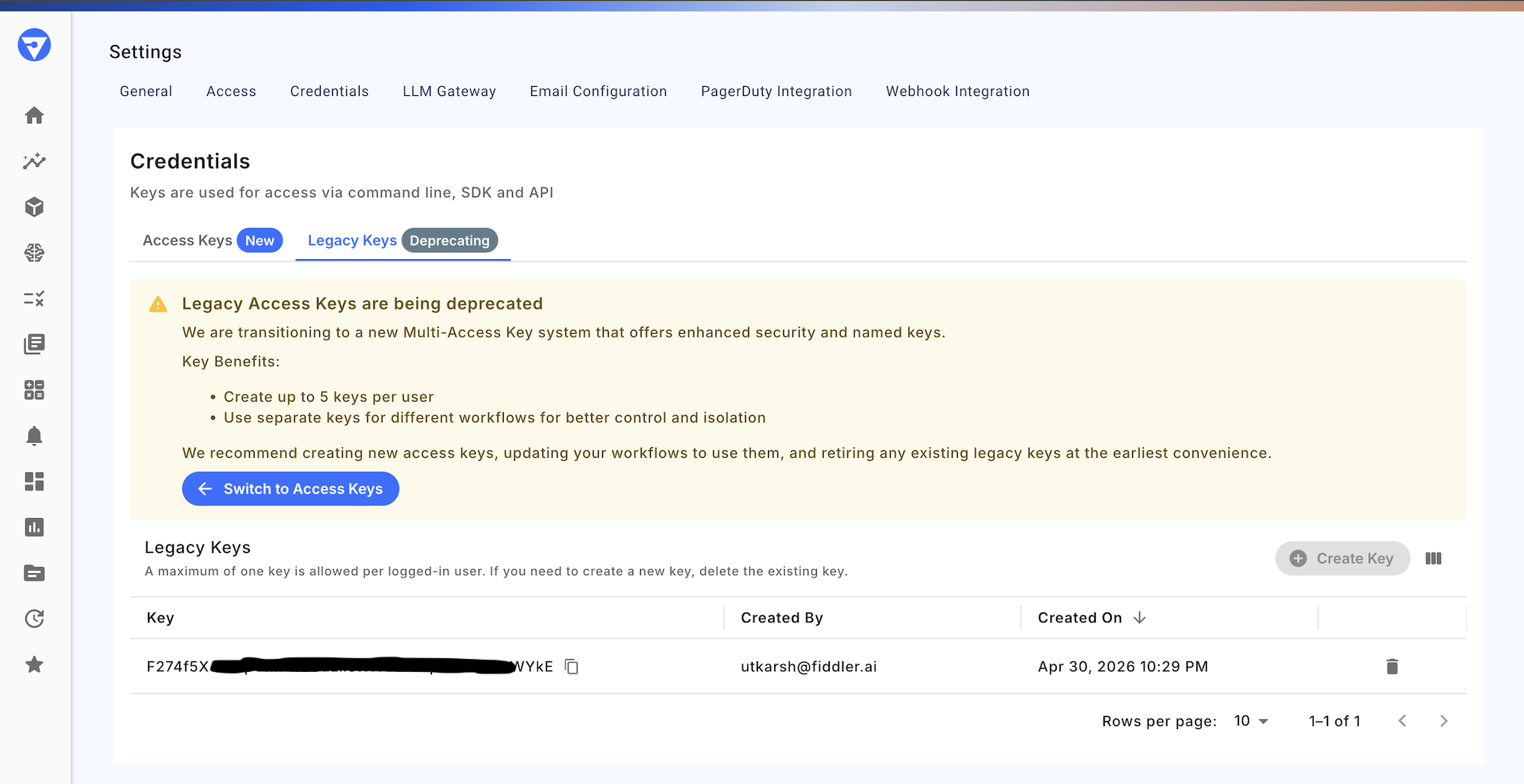Viewport: 1524px width, 784px height.
Task: Open the cube icon in the sidebar
Action: click(x=34, y=206)
